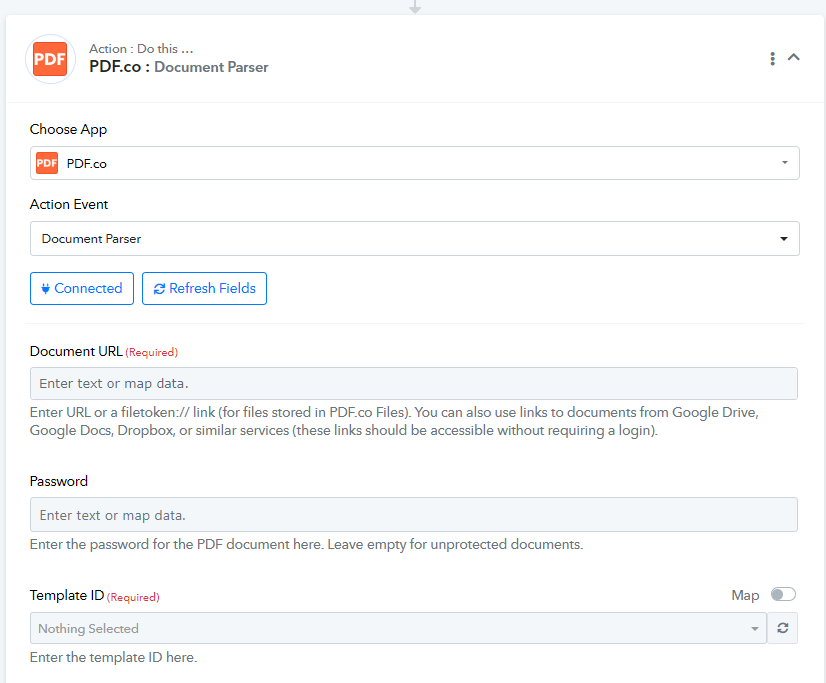Click the 'PDF.co : Document Parser' title
Viewport: 826px width, 683px height.
(179, 67)
